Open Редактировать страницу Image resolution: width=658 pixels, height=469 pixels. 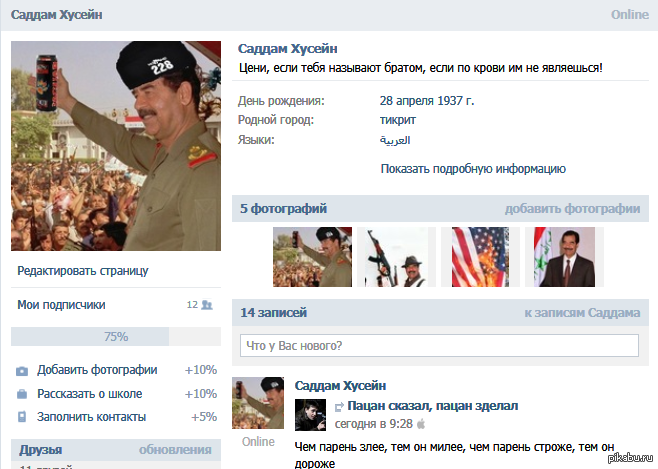(82, 271)
